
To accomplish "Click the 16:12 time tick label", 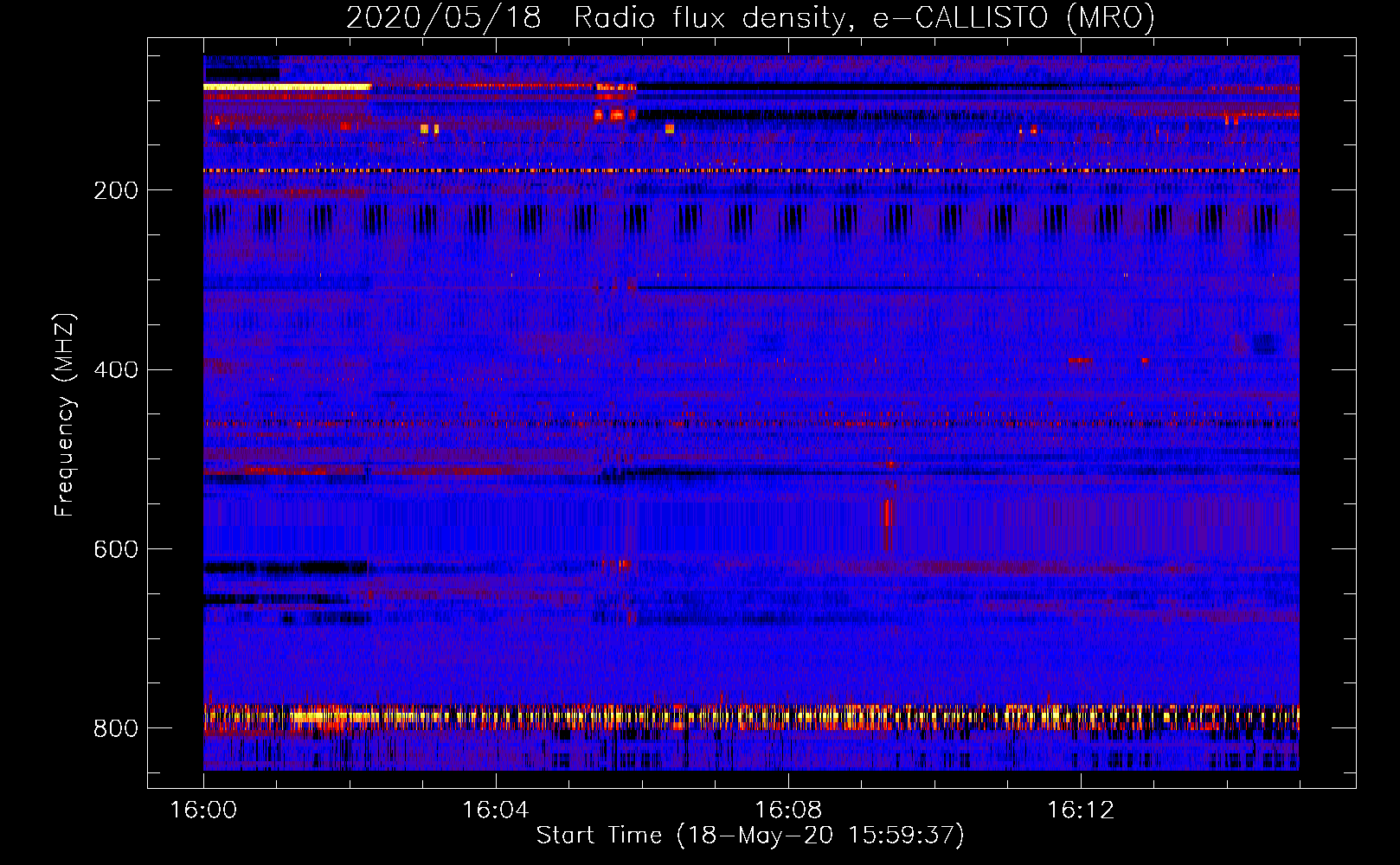I will (1081, 811).
